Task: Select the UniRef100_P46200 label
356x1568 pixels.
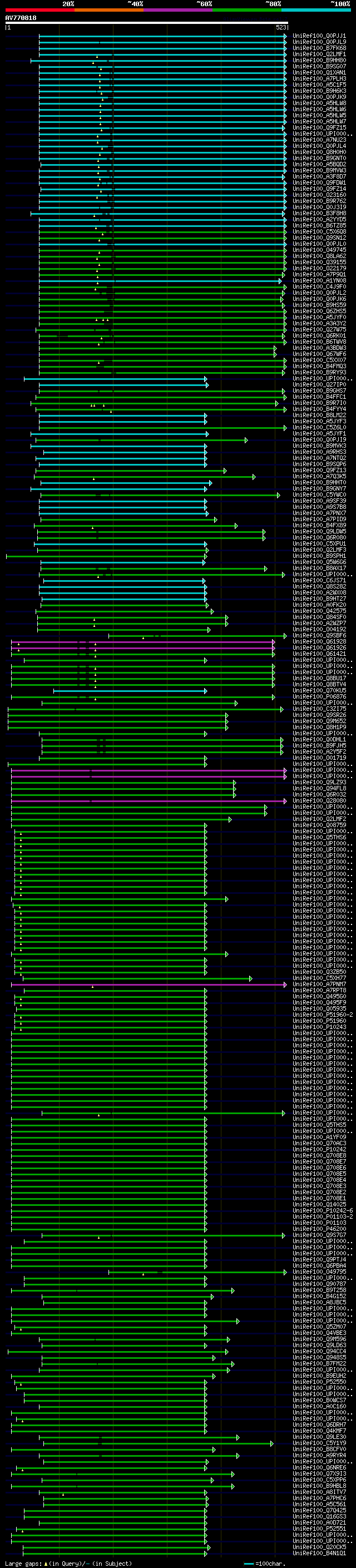Action: [319, 1229]
